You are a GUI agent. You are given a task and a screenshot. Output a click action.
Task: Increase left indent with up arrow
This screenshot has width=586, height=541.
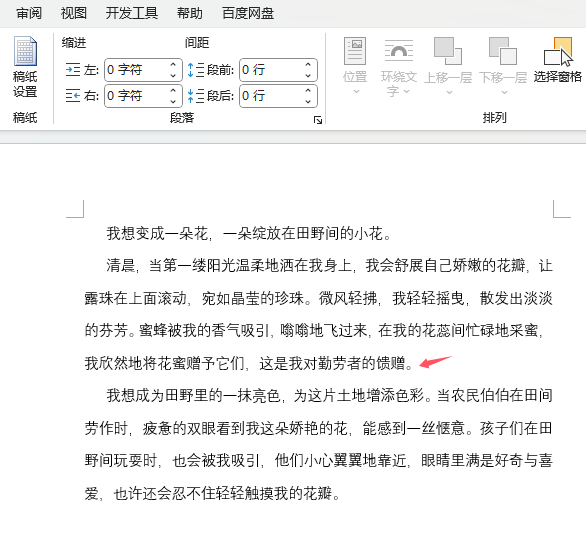click(x=173, y=65)
